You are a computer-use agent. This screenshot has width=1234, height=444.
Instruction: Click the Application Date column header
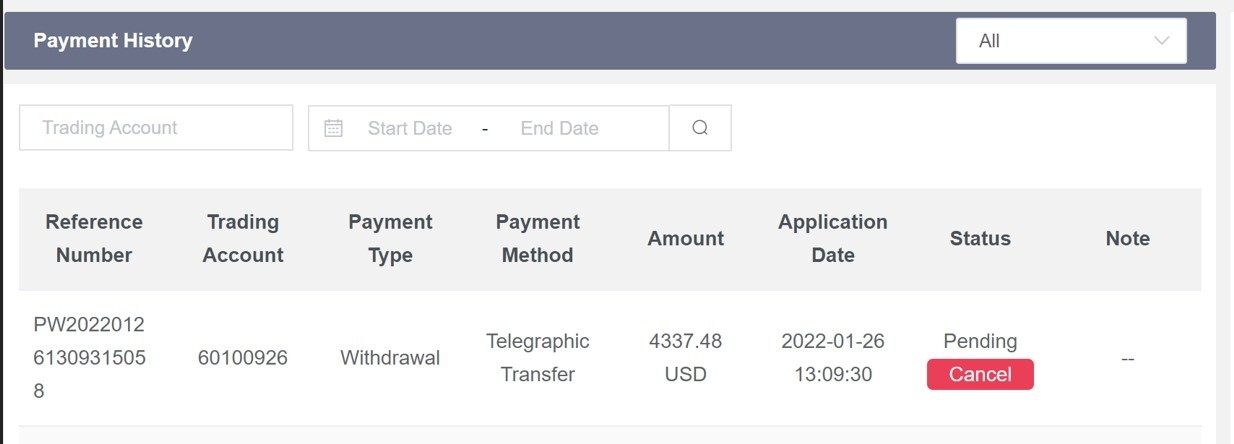(833, 238)
